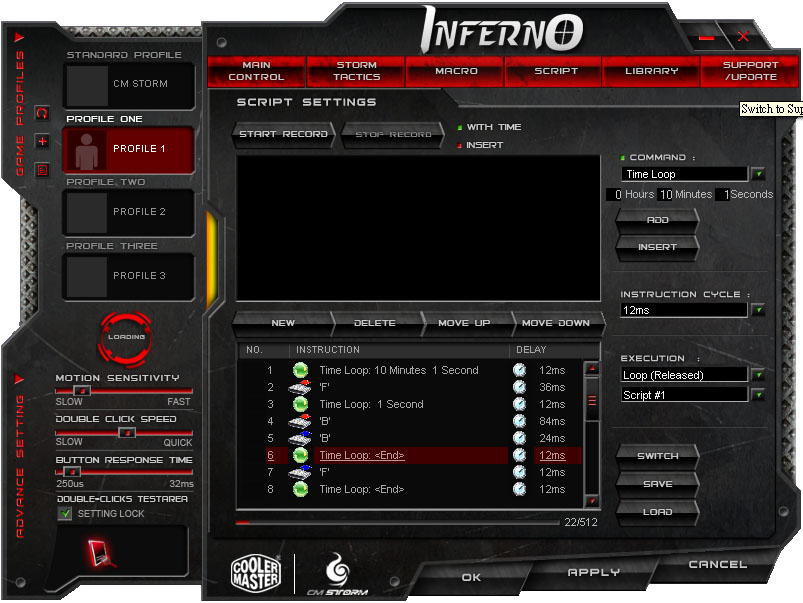The height and width of the screenshot is (603, 803).
Task: Click the delay clock icon in row 5
Action: [519, 438]
